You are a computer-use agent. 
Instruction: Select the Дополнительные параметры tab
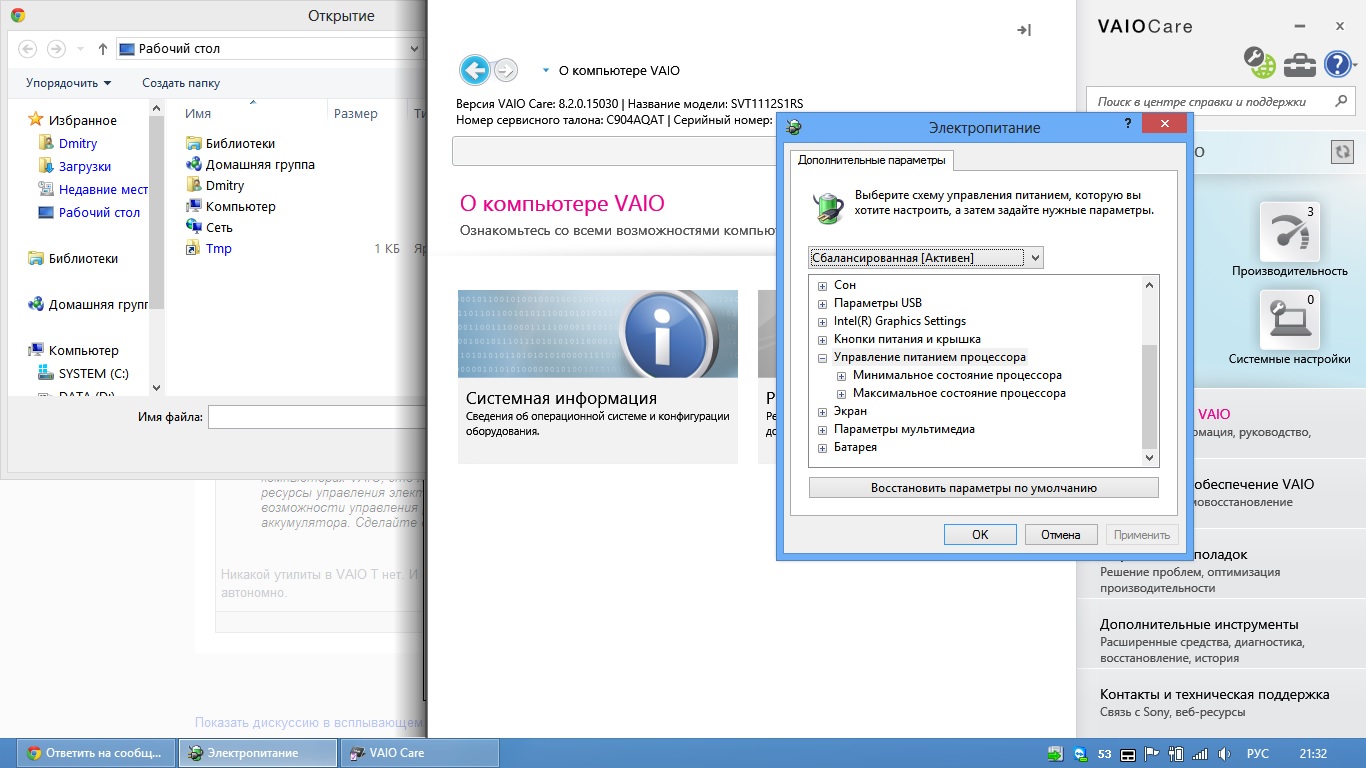click(x=871, y=160)
